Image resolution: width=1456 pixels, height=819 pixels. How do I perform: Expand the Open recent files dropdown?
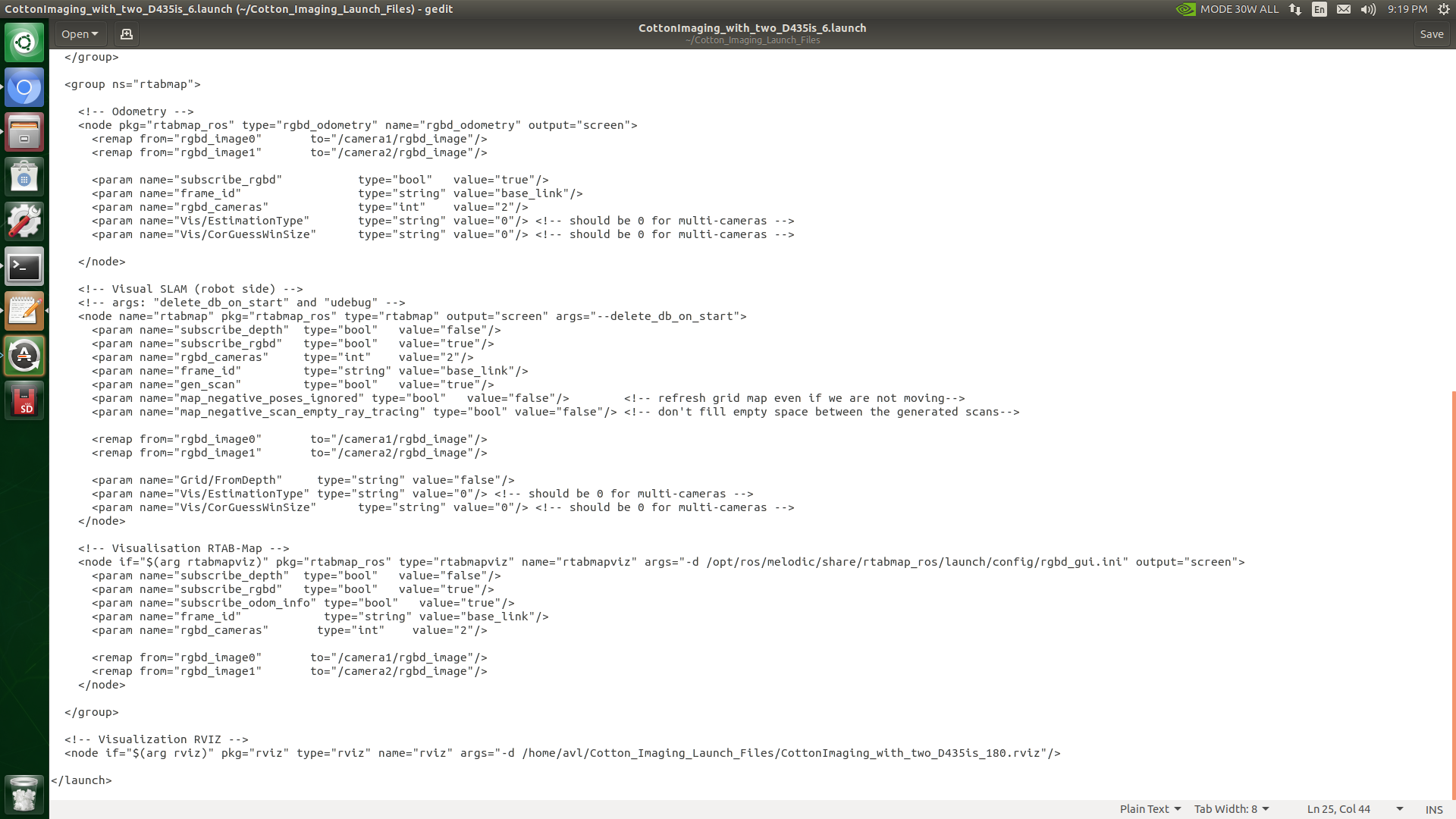tap(80, 34)
